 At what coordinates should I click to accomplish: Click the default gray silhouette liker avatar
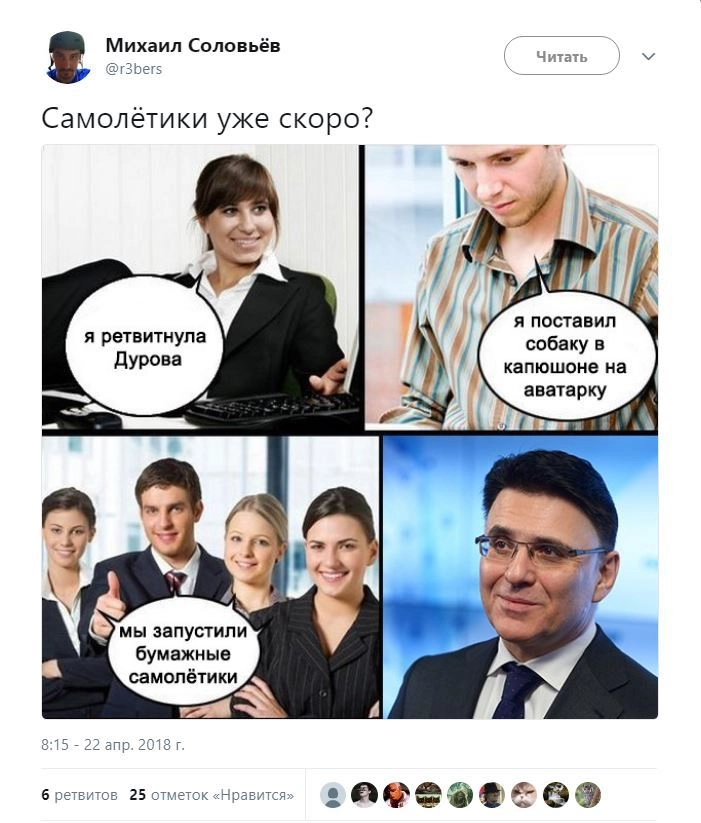pyautogui.click(x=333, y=795)
